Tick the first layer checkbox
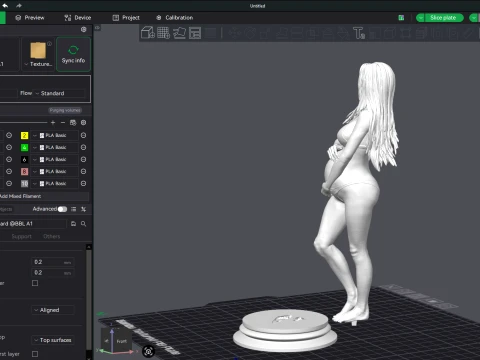The image size is (480, 360). tap(35, 354)
